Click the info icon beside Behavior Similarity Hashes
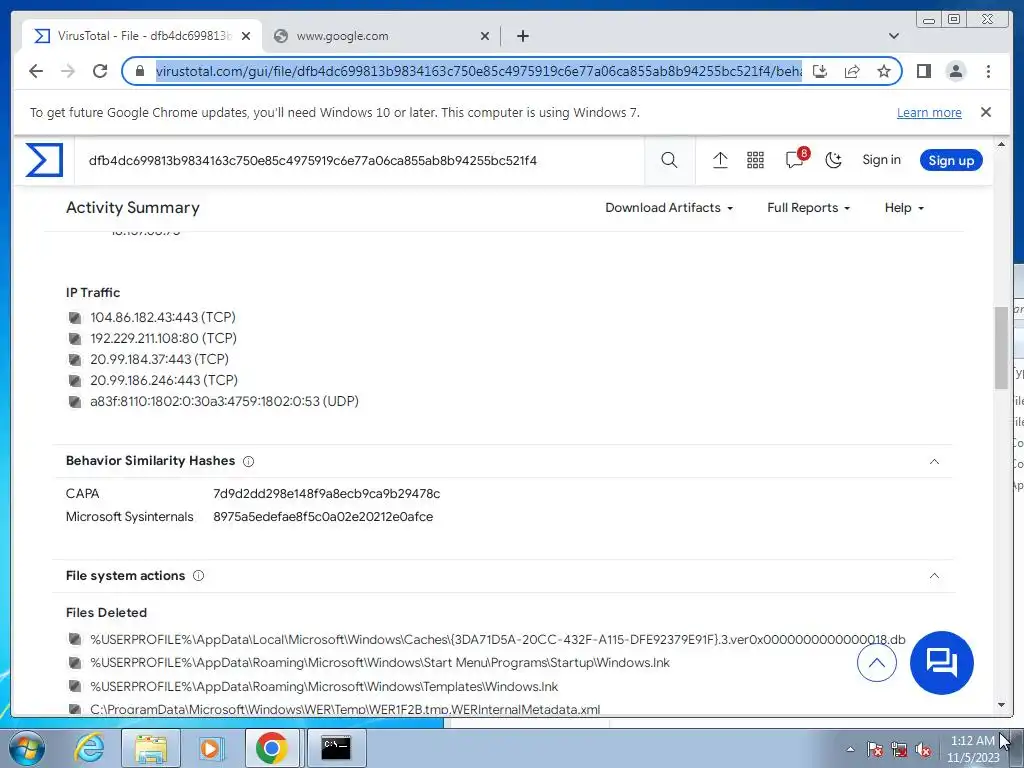The height and width of the screenshot is (768, 1024). (248, 461)
